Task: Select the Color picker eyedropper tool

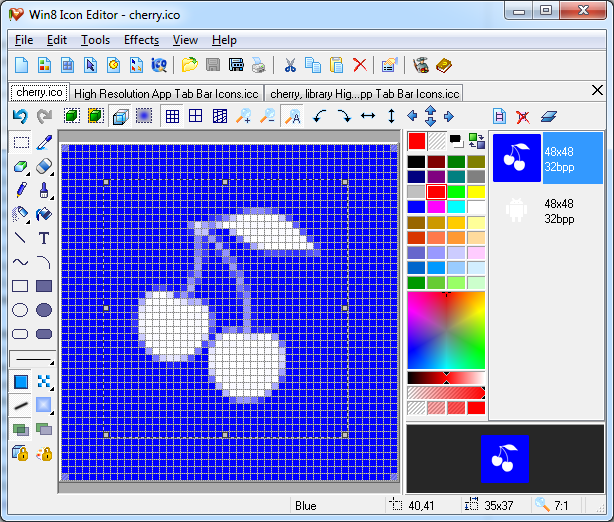Action: (x=44, y=142)
